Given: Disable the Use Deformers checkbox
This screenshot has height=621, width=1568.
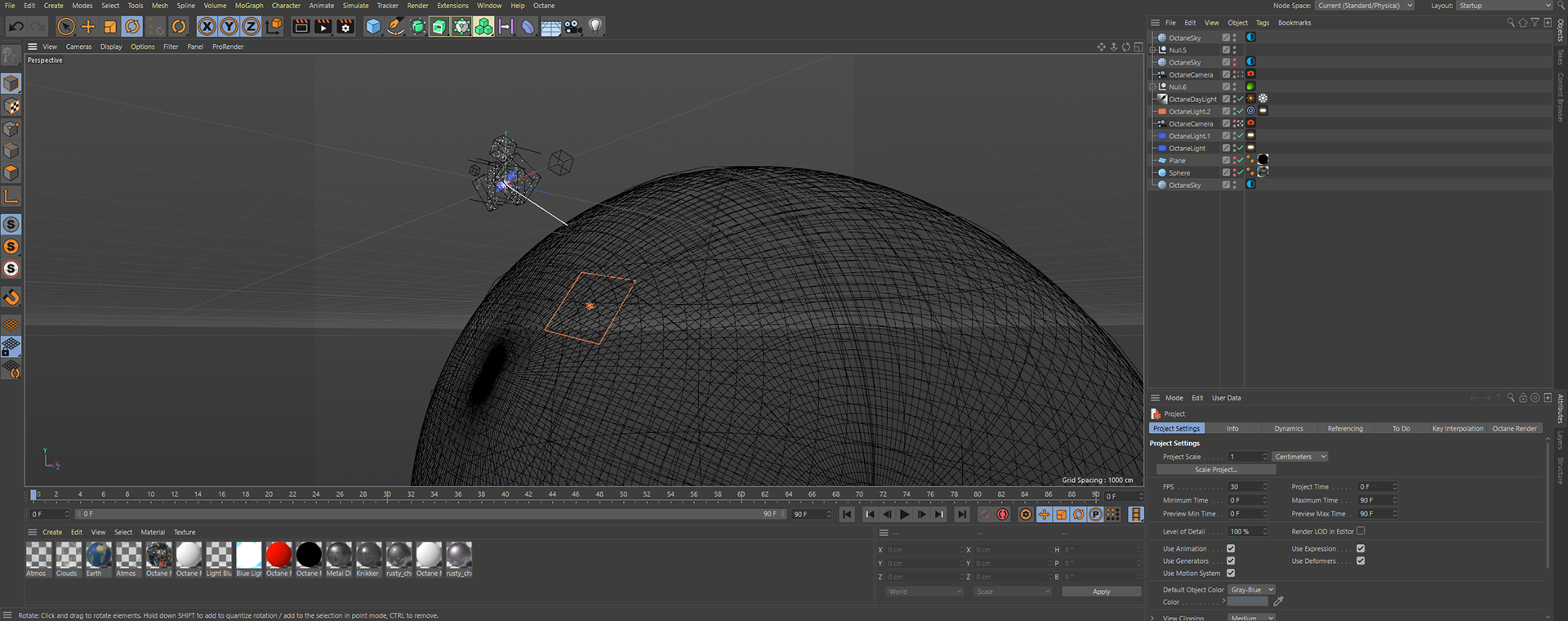Looking at the screenshot, I should pos(1361,561).
